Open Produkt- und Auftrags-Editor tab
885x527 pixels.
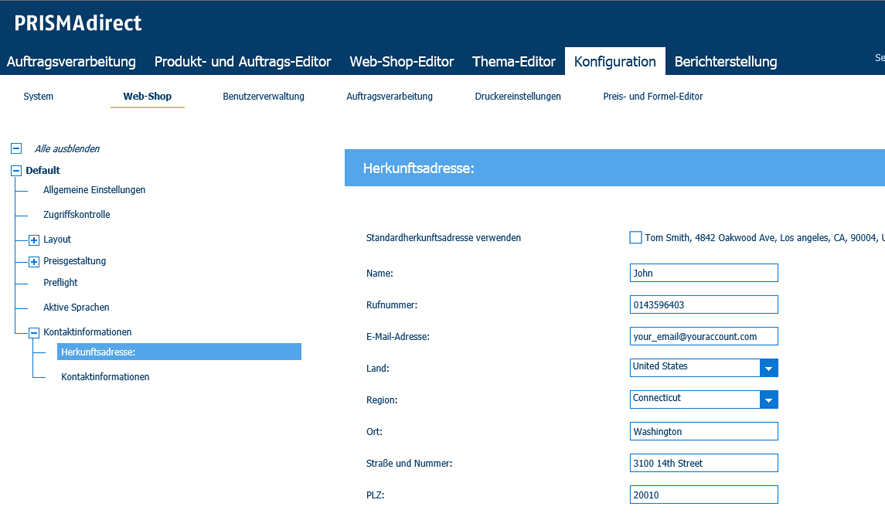(x=243, y=62)
